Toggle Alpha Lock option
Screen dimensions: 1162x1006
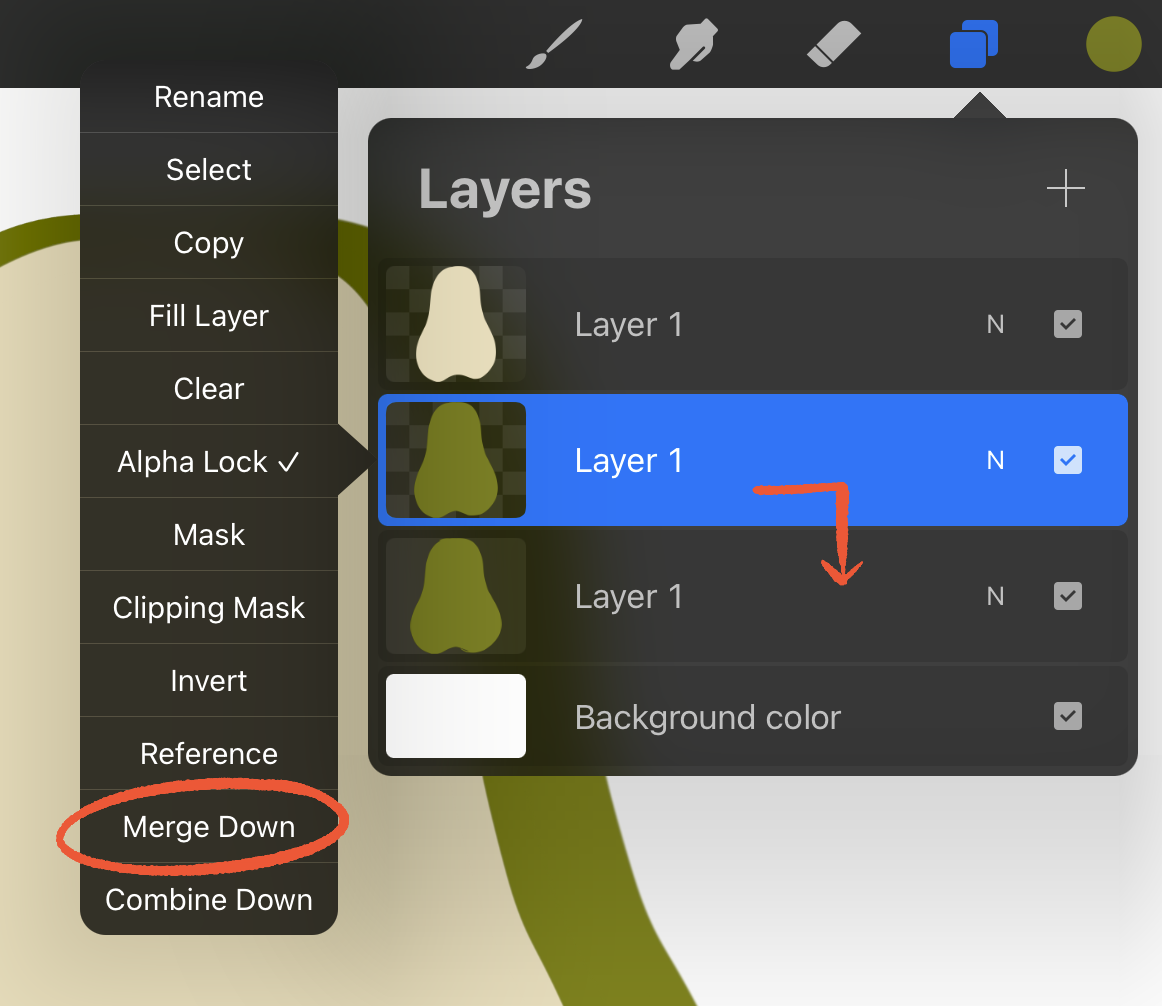[209, 461]
